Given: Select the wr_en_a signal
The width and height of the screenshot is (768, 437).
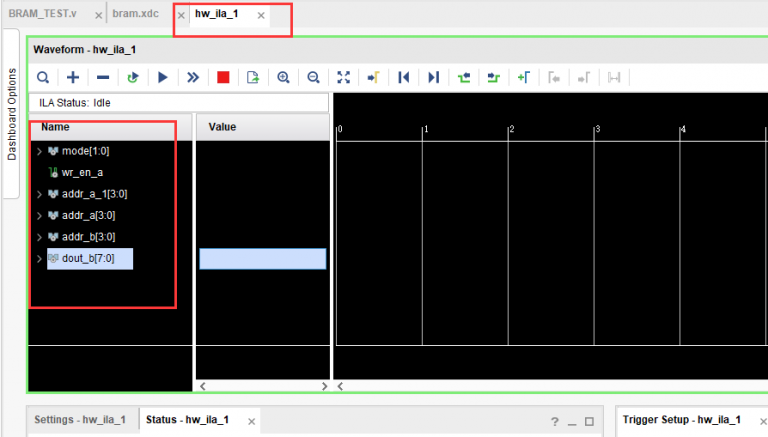Looking at the screenshot, I should point(82,172).
